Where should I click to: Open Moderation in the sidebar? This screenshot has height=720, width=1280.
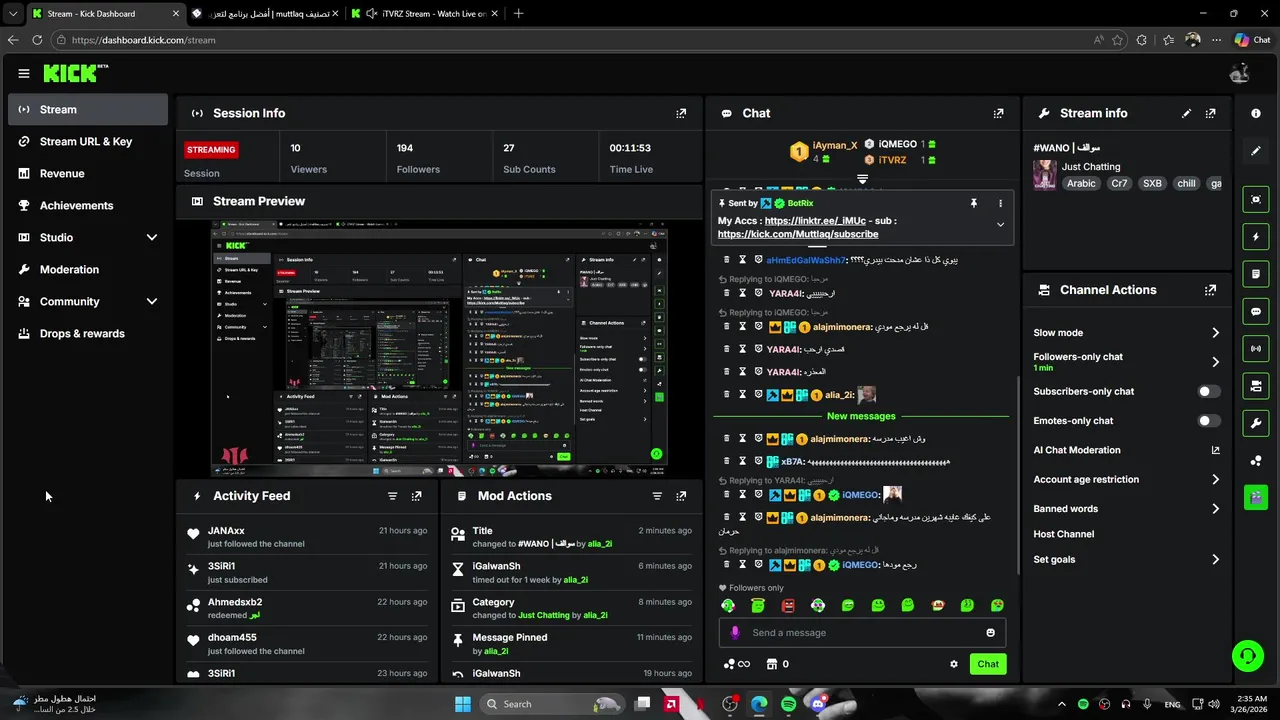tap(88, 270)
